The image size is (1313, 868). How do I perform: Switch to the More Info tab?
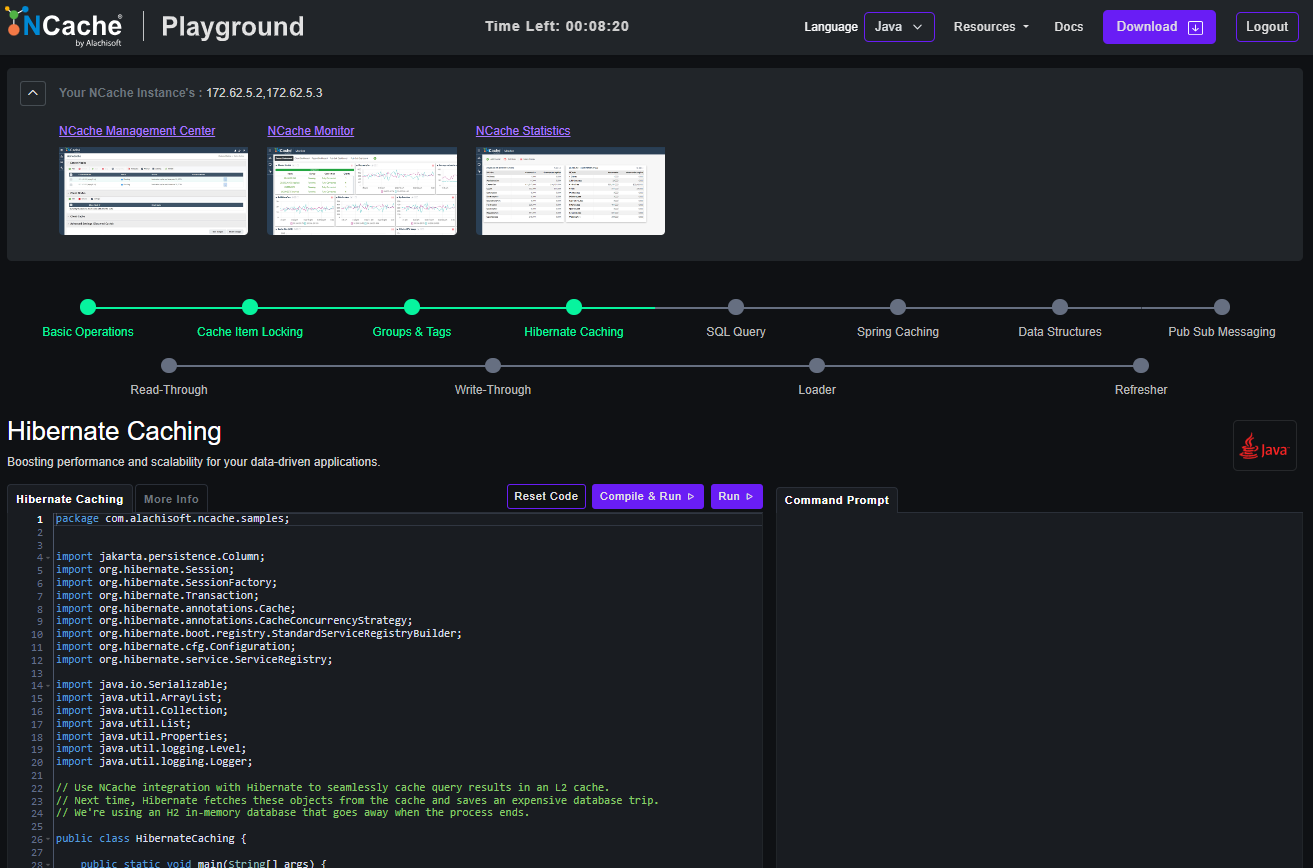171,499
